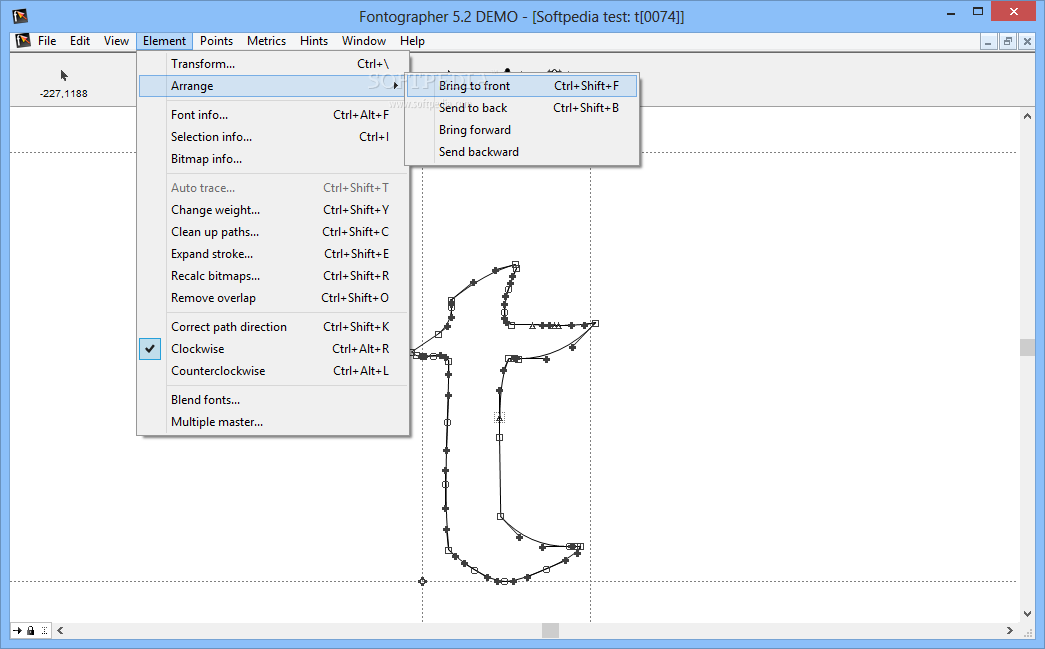Open the Hints menu
This screenshot has width=1045, height=649.
point(314,41)
